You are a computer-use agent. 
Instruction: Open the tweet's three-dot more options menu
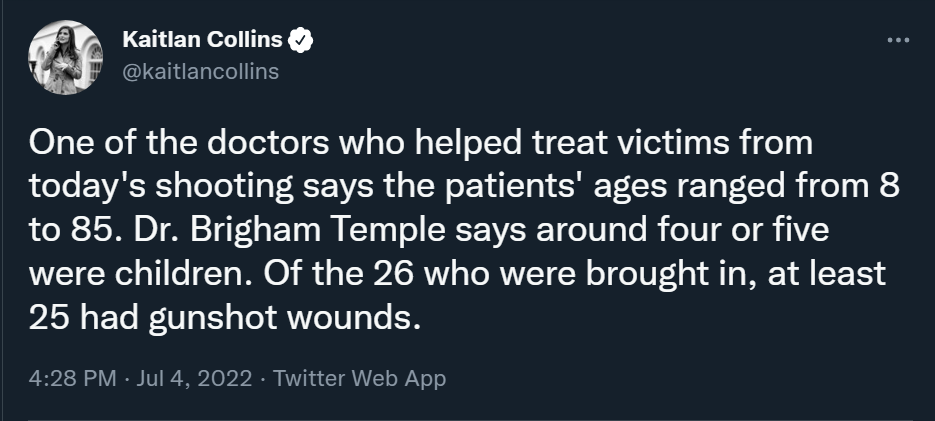tap(898, 41)
